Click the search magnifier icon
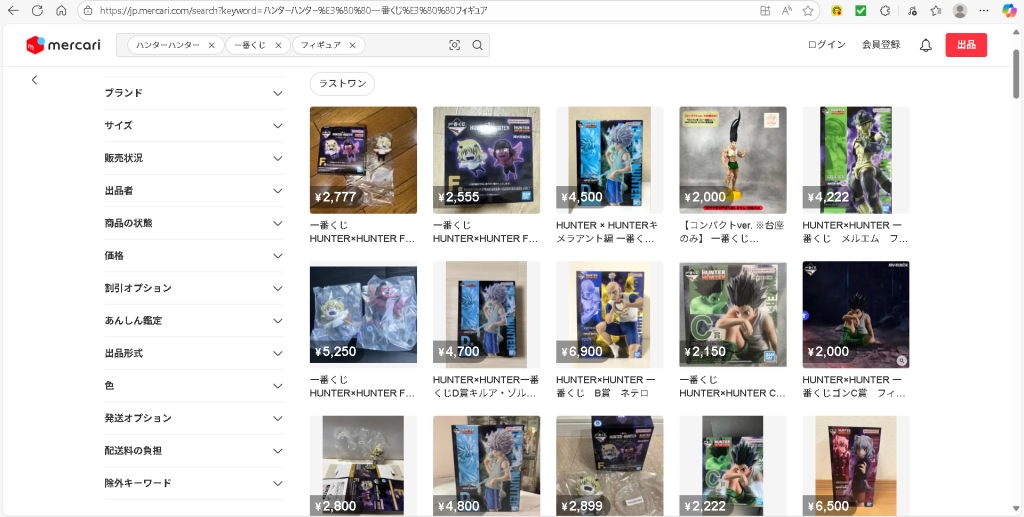 coord(477,45)
